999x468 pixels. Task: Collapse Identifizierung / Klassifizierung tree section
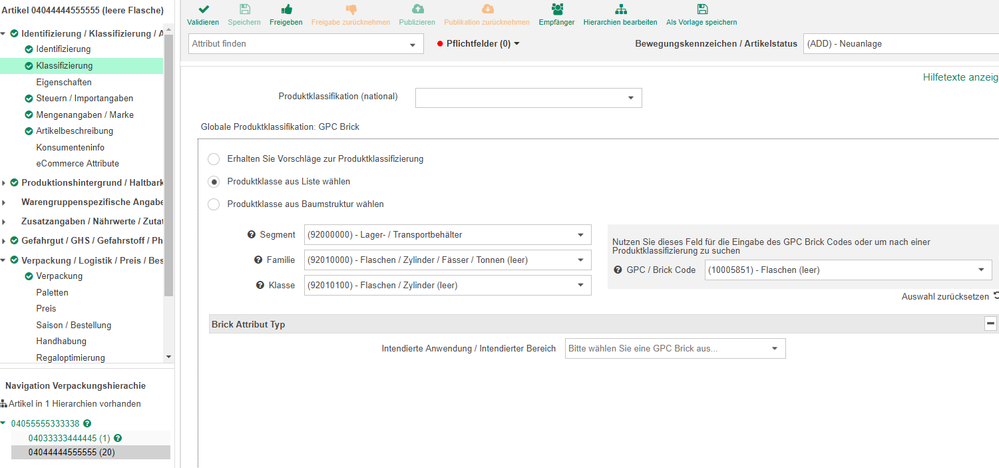point(4,34)
